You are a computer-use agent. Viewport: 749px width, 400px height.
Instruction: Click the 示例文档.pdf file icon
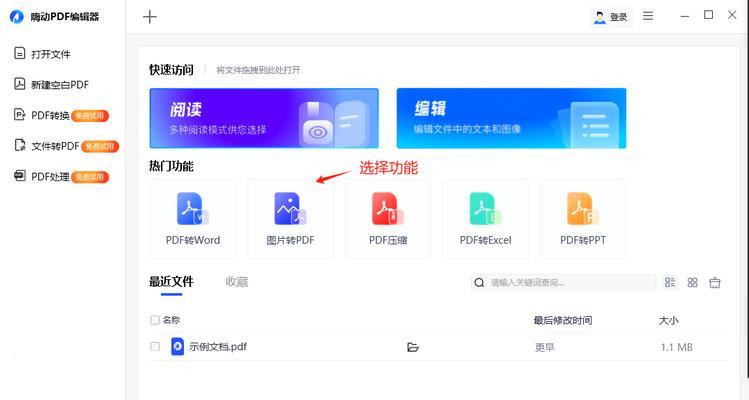(x=177, y=346)
